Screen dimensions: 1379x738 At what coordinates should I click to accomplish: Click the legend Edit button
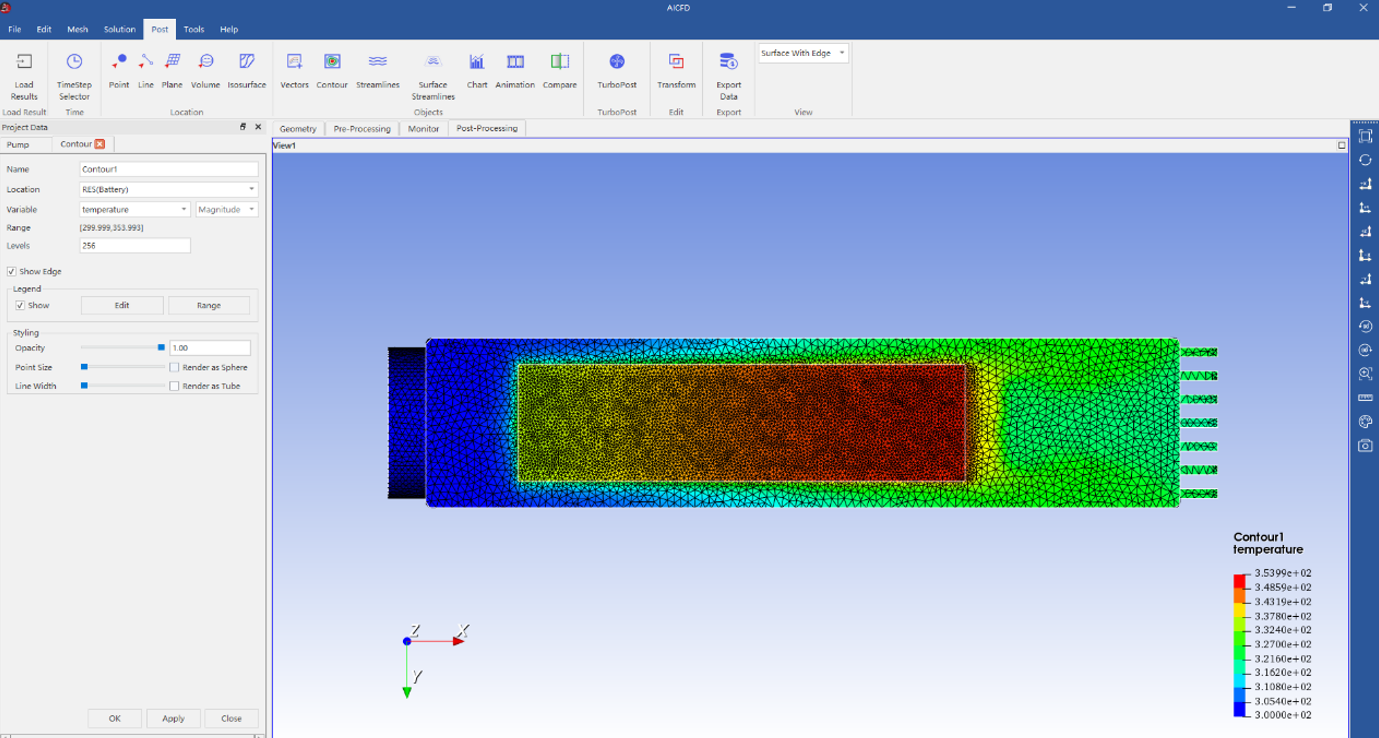122,305
